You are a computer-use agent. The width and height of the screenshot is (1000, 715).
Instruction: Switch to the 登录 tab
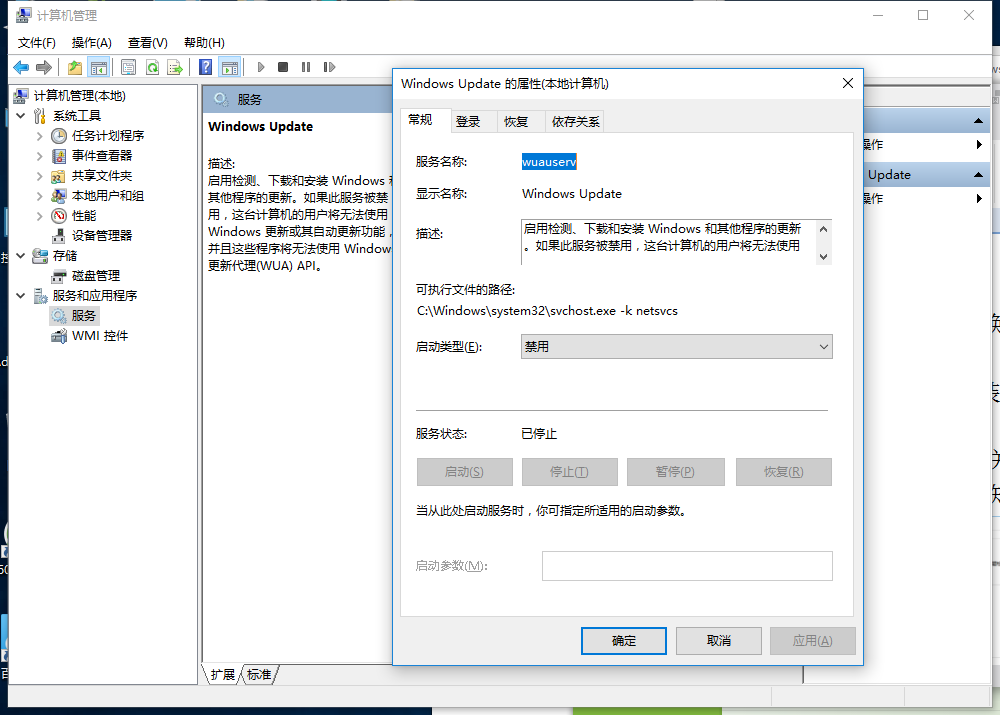click(x=468, y=121)
